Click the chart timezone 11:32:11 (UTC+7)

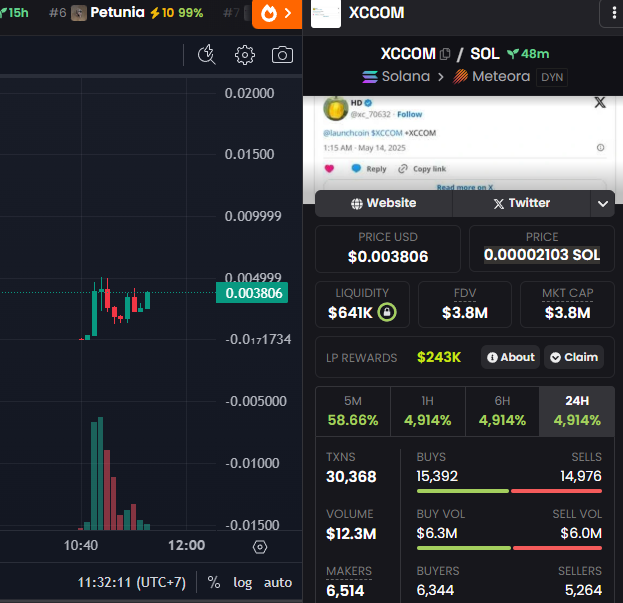(x=132, y=582)
